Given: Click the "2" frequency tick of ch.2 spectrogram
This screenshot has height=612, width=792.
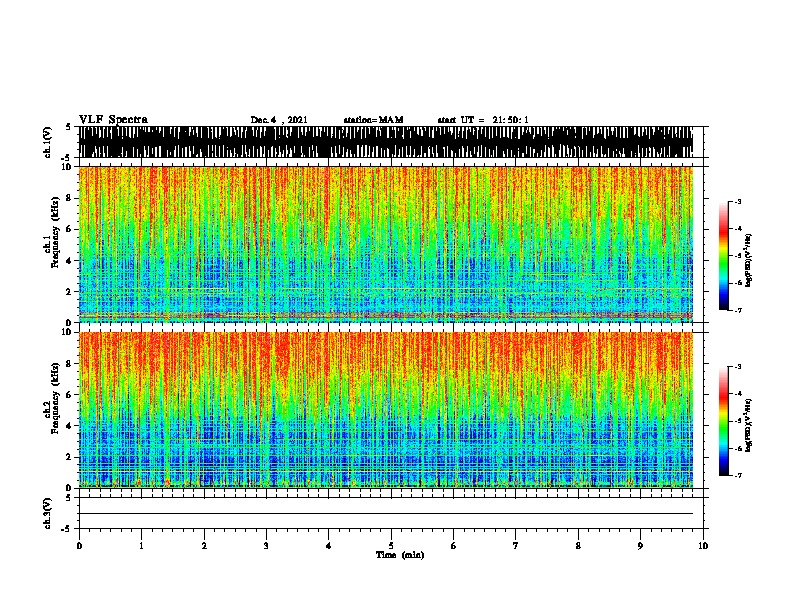Looking at the screenshot, I should click(69, 457).
